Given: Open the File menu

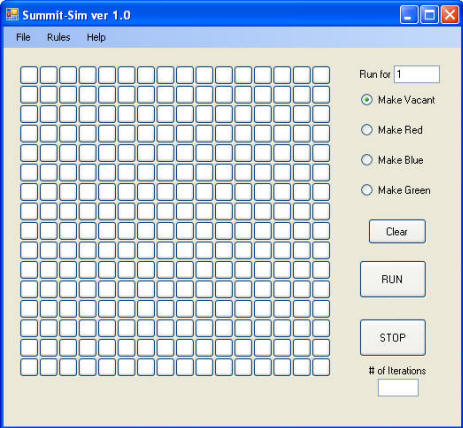Looking at the screenshot, I should coord(23,37).
